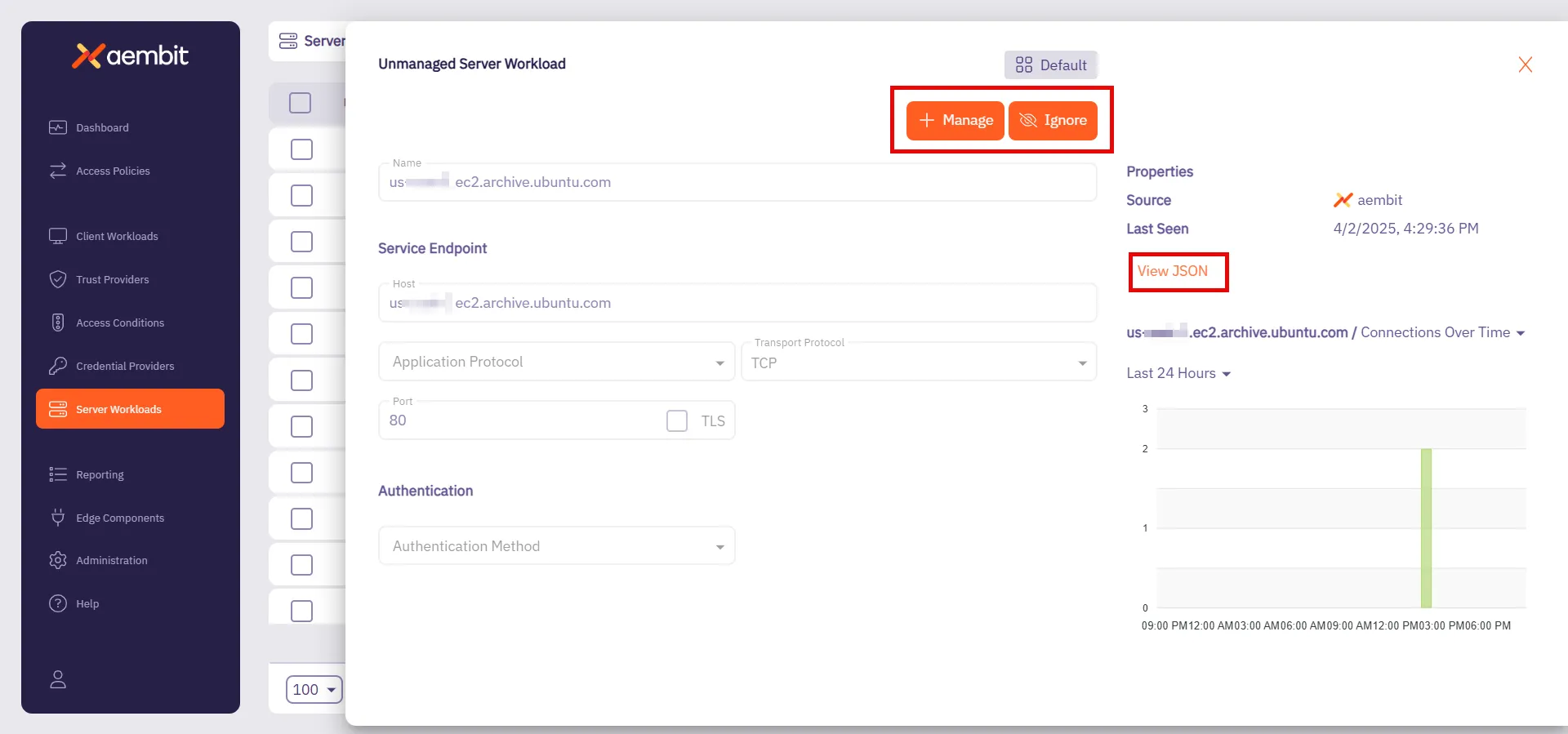Check the sixth row checkbox in list
The image size is (1568, 734).
(302, 380)
